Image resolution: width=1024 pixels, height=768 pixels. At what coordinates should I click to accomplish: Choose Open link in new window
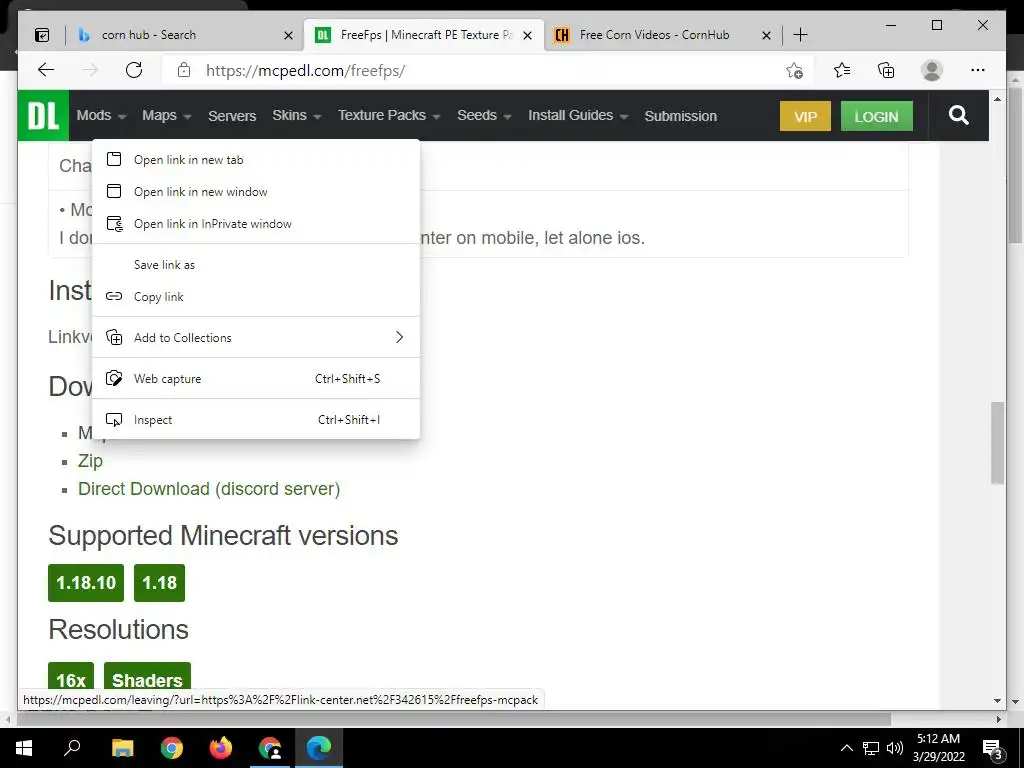click(x=256, y=192)
